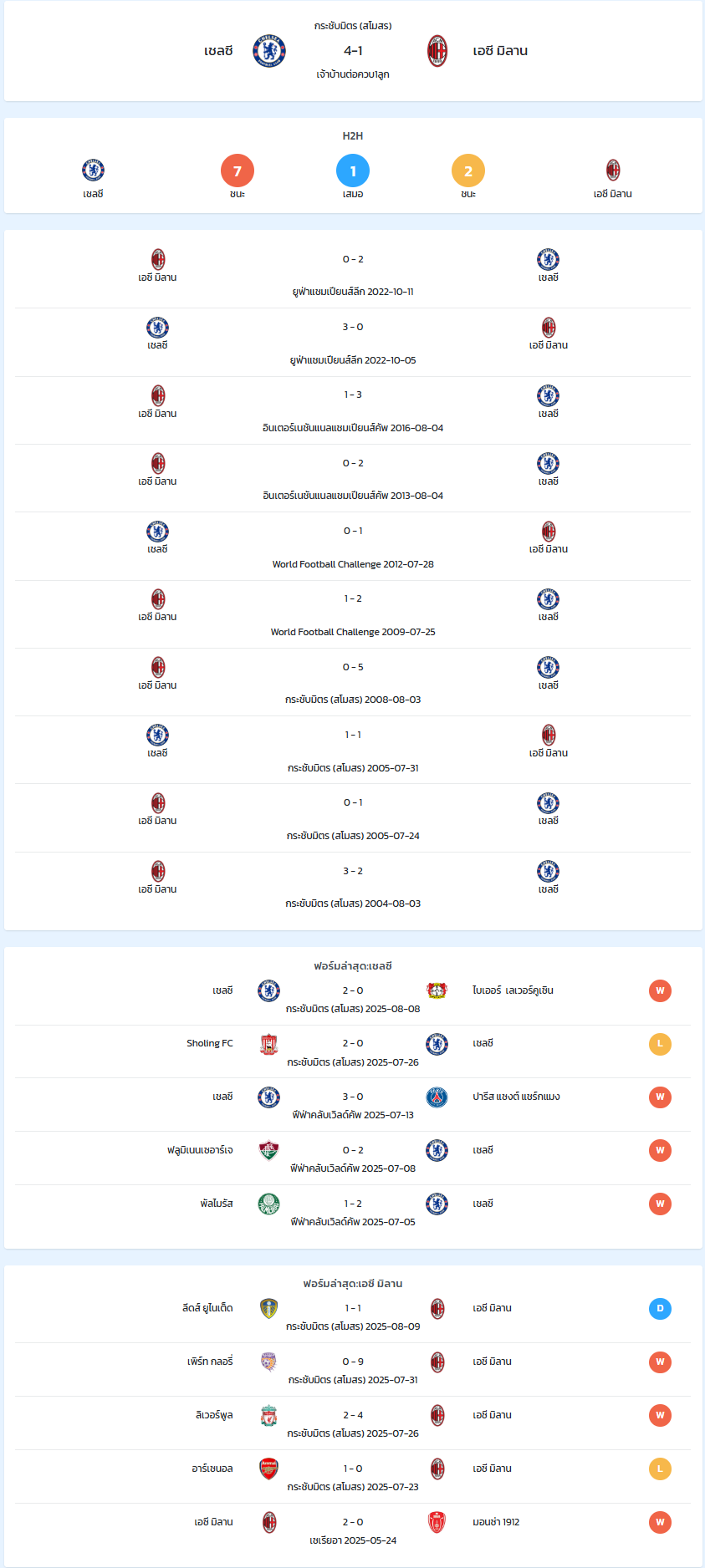Click the Chelsea crest in the match header

coord(269,51)
